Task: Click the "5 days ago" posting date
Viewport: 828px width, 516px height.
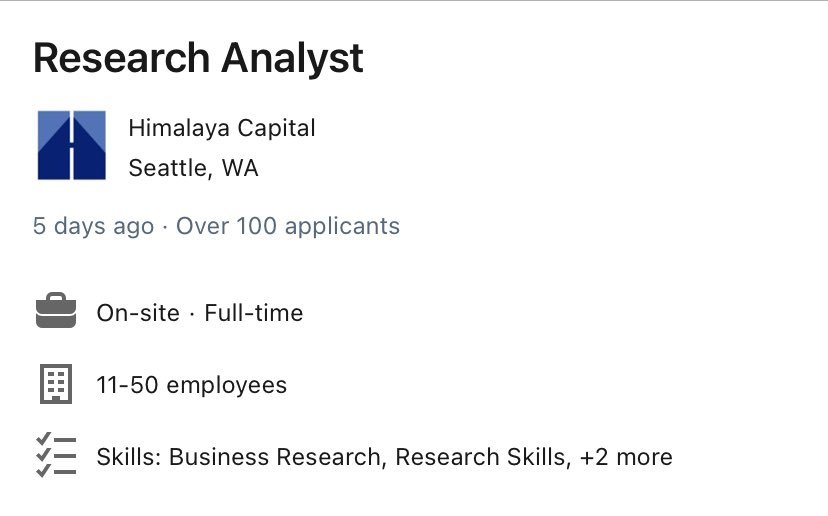Action: point(93,226)
